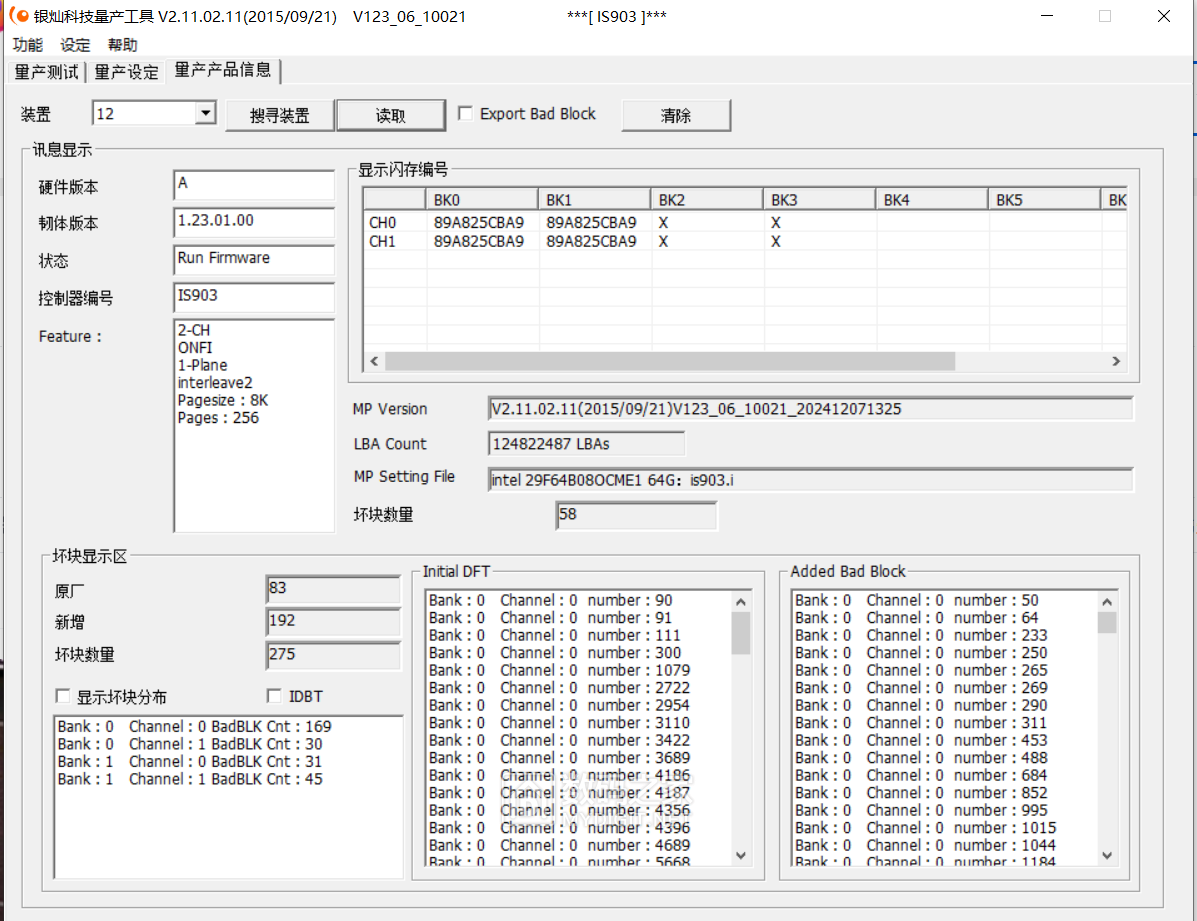Screen dimensions: 1197x921
Task: Toggle the 显示坏块分布 checkbox
Action: pyautogui.click(x=63, y=696)
